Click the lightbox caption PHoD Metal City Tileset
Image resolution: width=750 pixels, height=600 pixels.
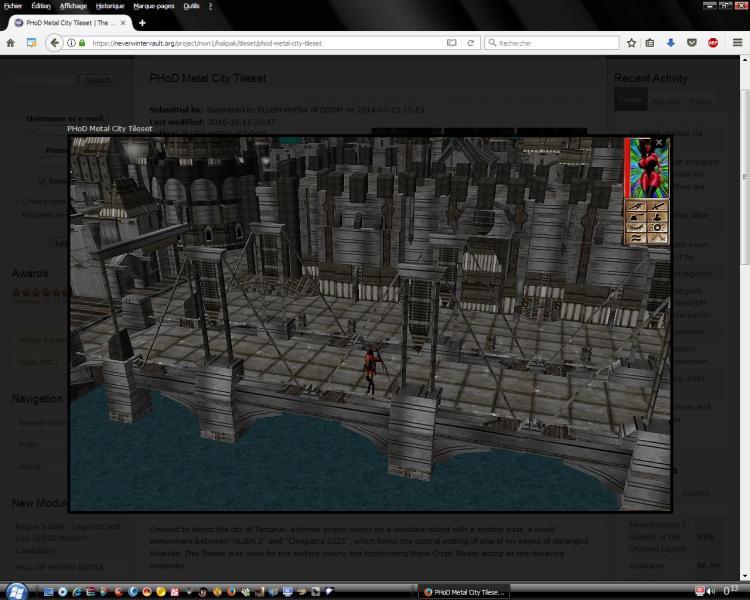pos(110,128)
